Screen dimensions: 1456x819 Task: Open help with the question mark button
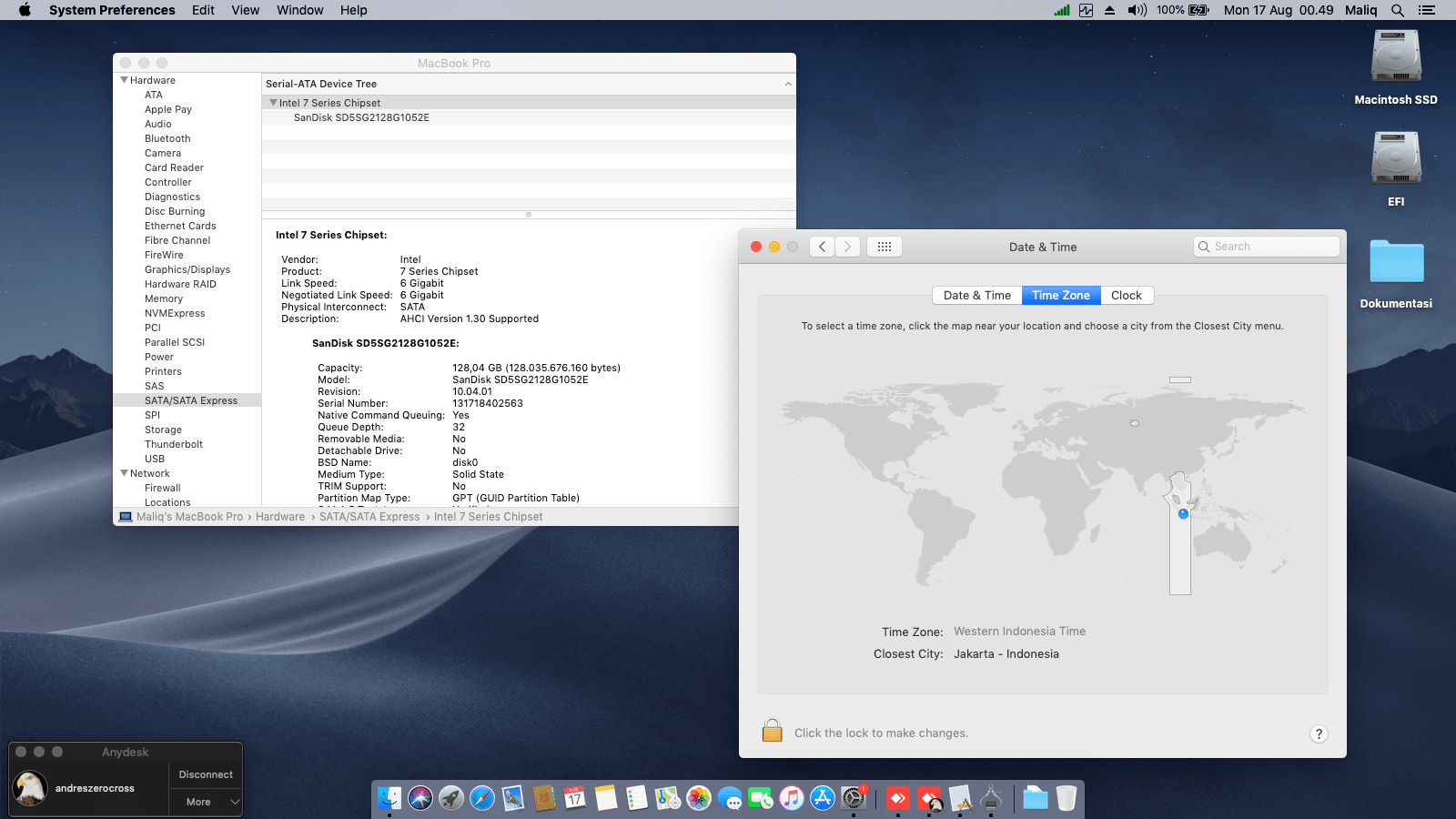pos(1319,734)
